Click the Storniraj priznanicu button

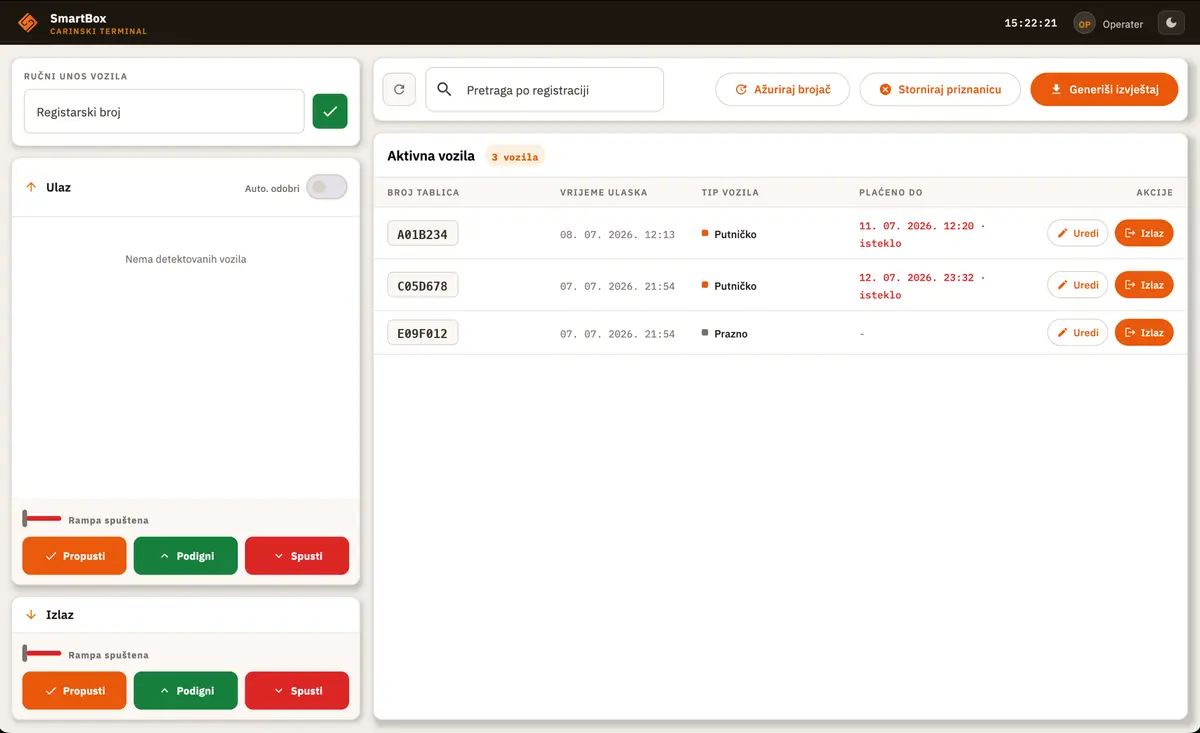coord(939,89)
